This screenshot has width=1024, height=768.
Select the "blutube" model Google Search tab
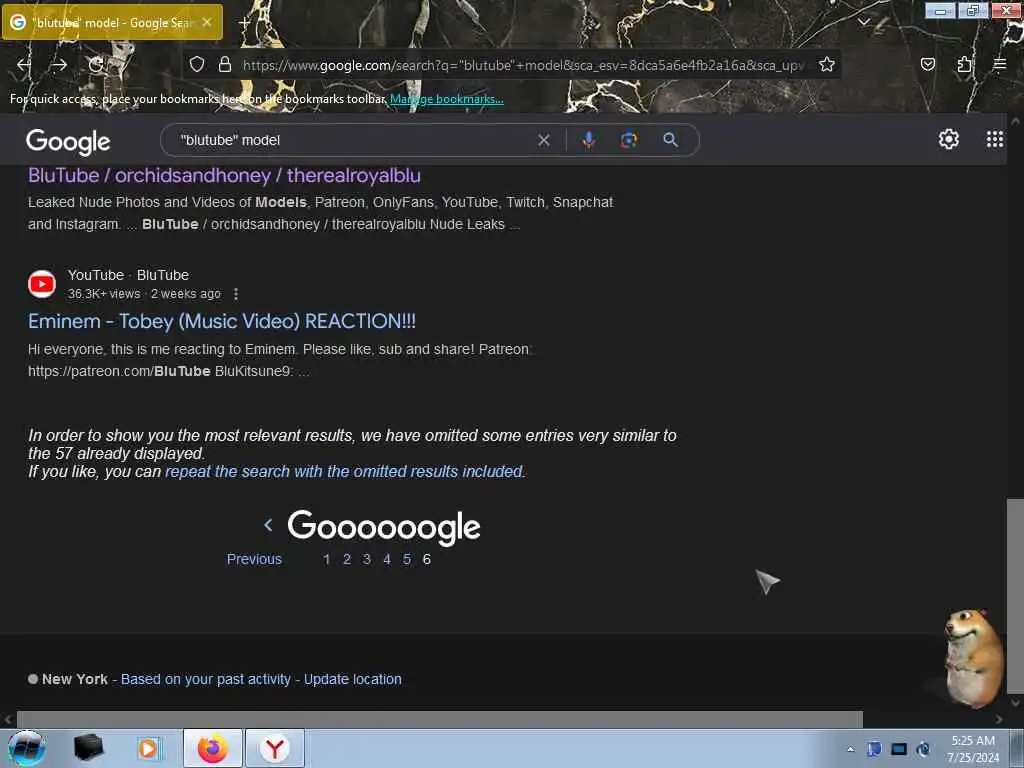(112, 22)
